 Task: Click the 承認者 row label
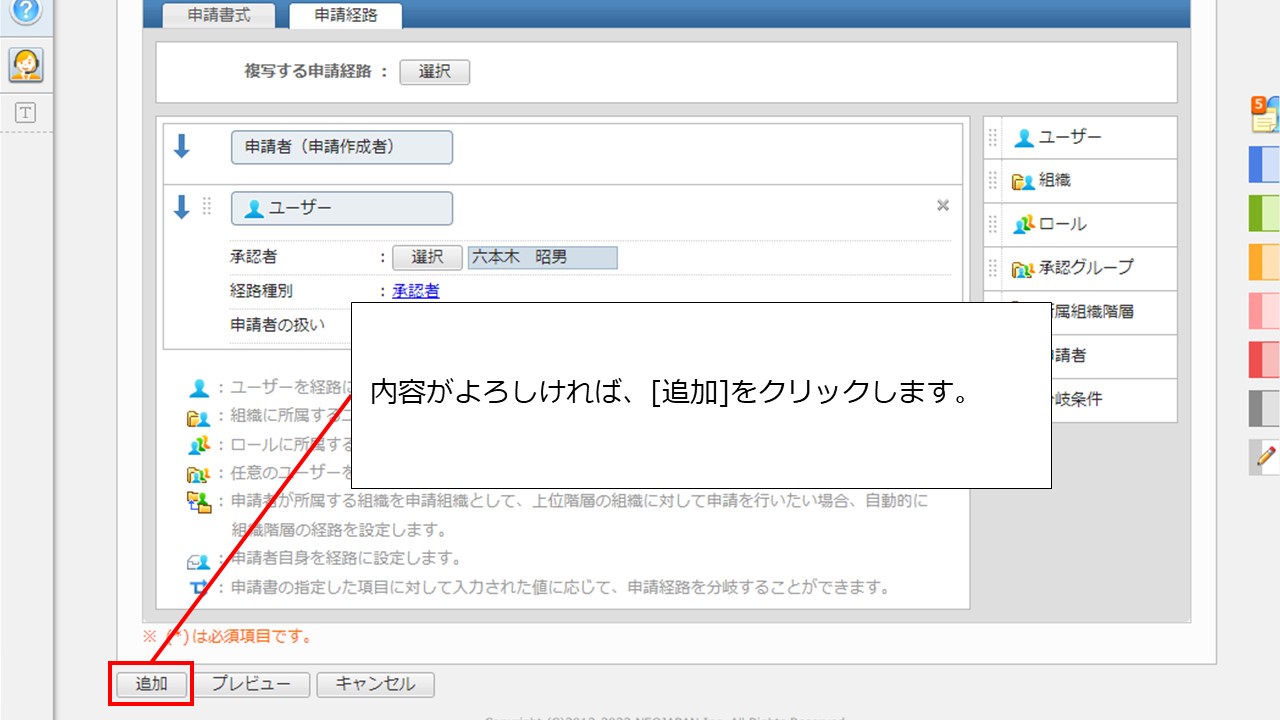253,257
